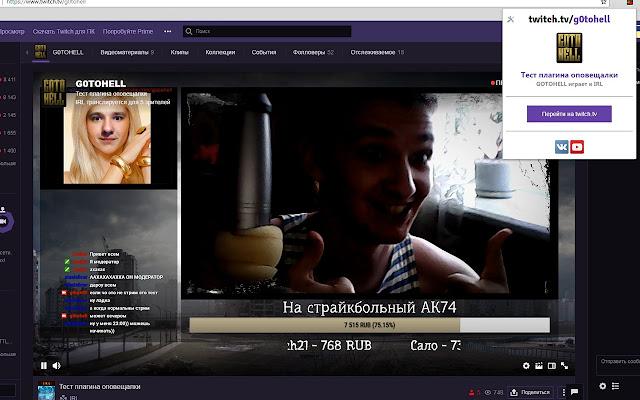640x400 pixels.
Task: Click the donation goal progress bar
Action: point(369,325)
